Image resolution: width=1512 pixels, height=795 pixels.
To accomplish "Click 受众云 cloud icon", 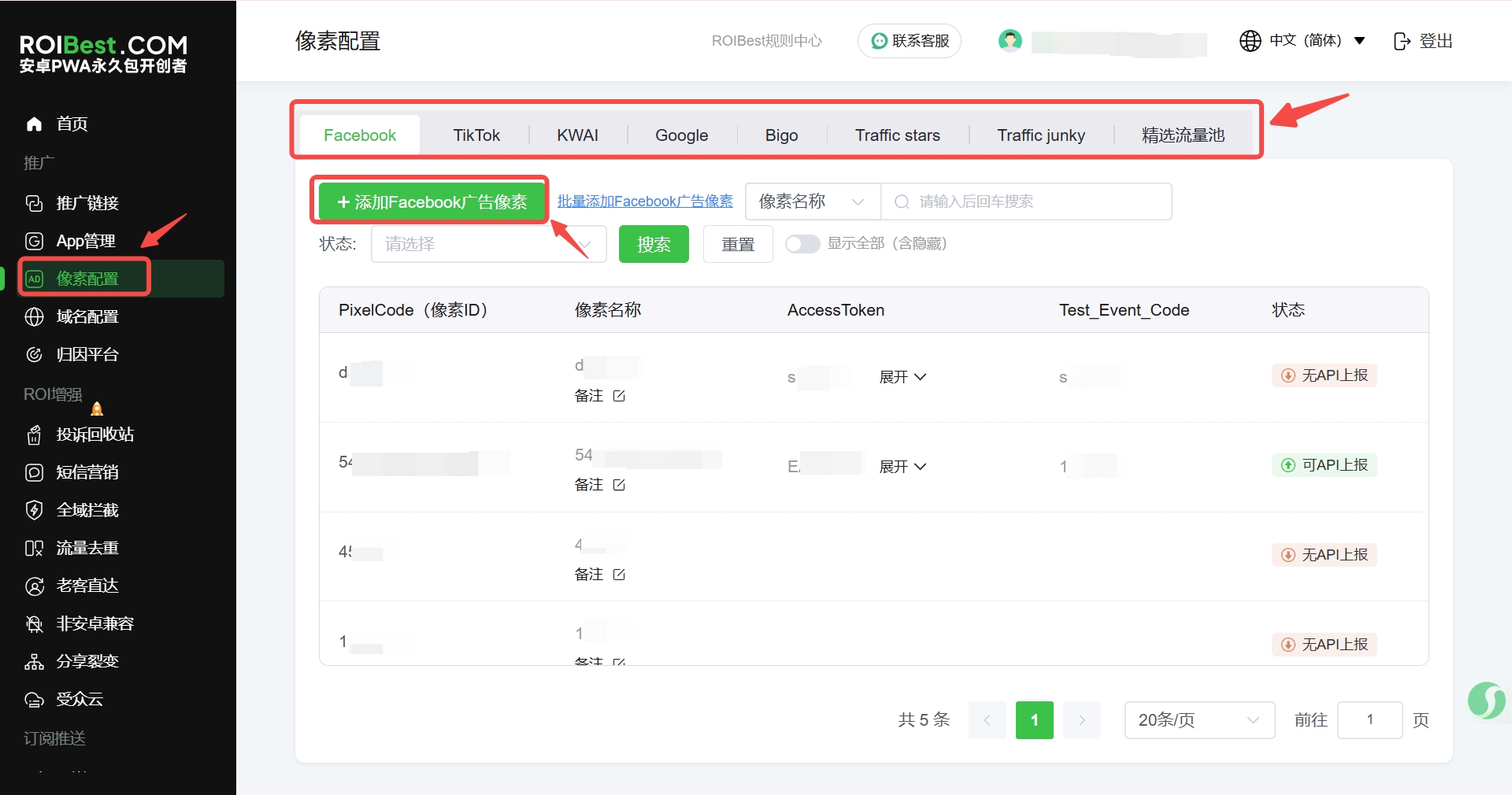I will pyautogui.click(x=34, y=699).
